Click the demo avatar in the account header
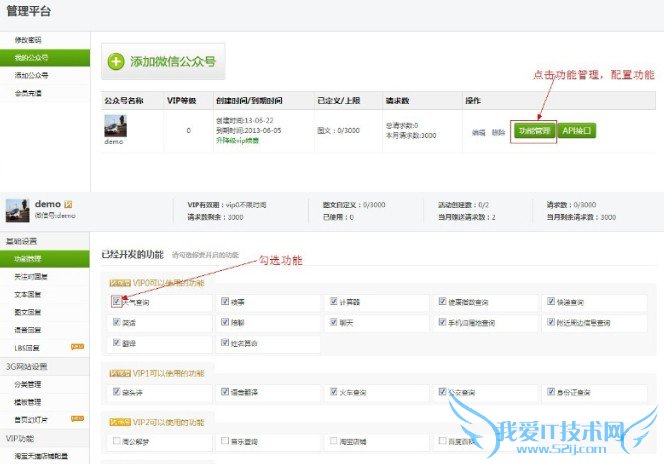 tap(17, 210)
